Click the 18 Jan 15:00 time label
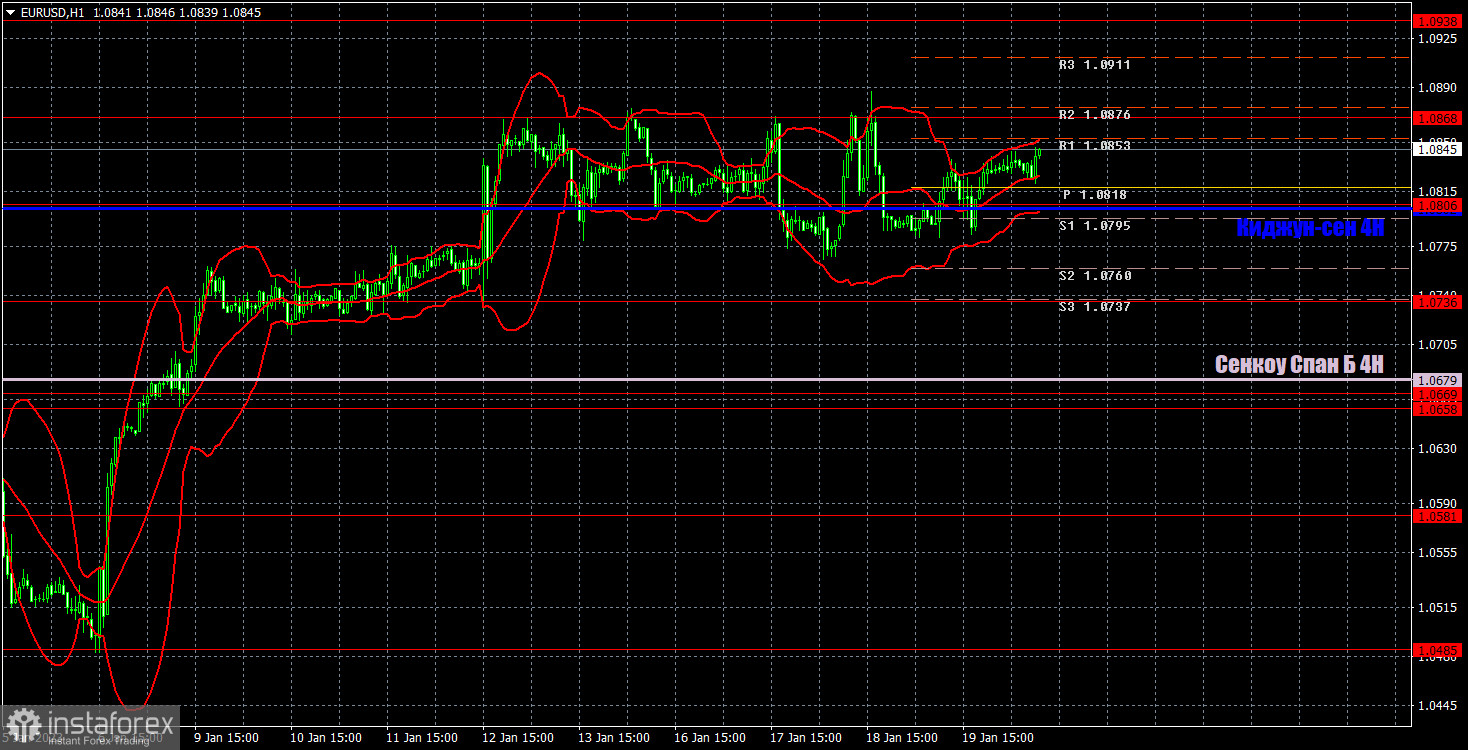Image resolution: width=1468 pixels, height=750 pixels. click(902, 738)
